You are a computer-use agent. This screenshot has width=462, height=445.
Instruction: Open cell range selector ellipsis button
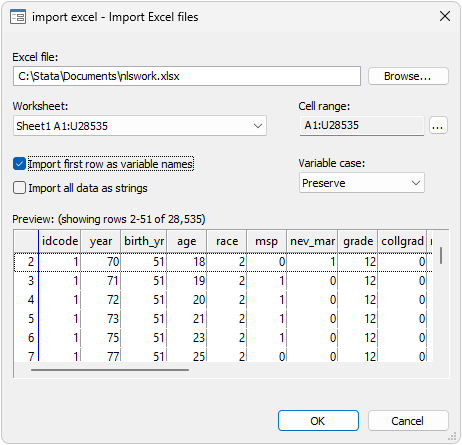coord(438,126)
